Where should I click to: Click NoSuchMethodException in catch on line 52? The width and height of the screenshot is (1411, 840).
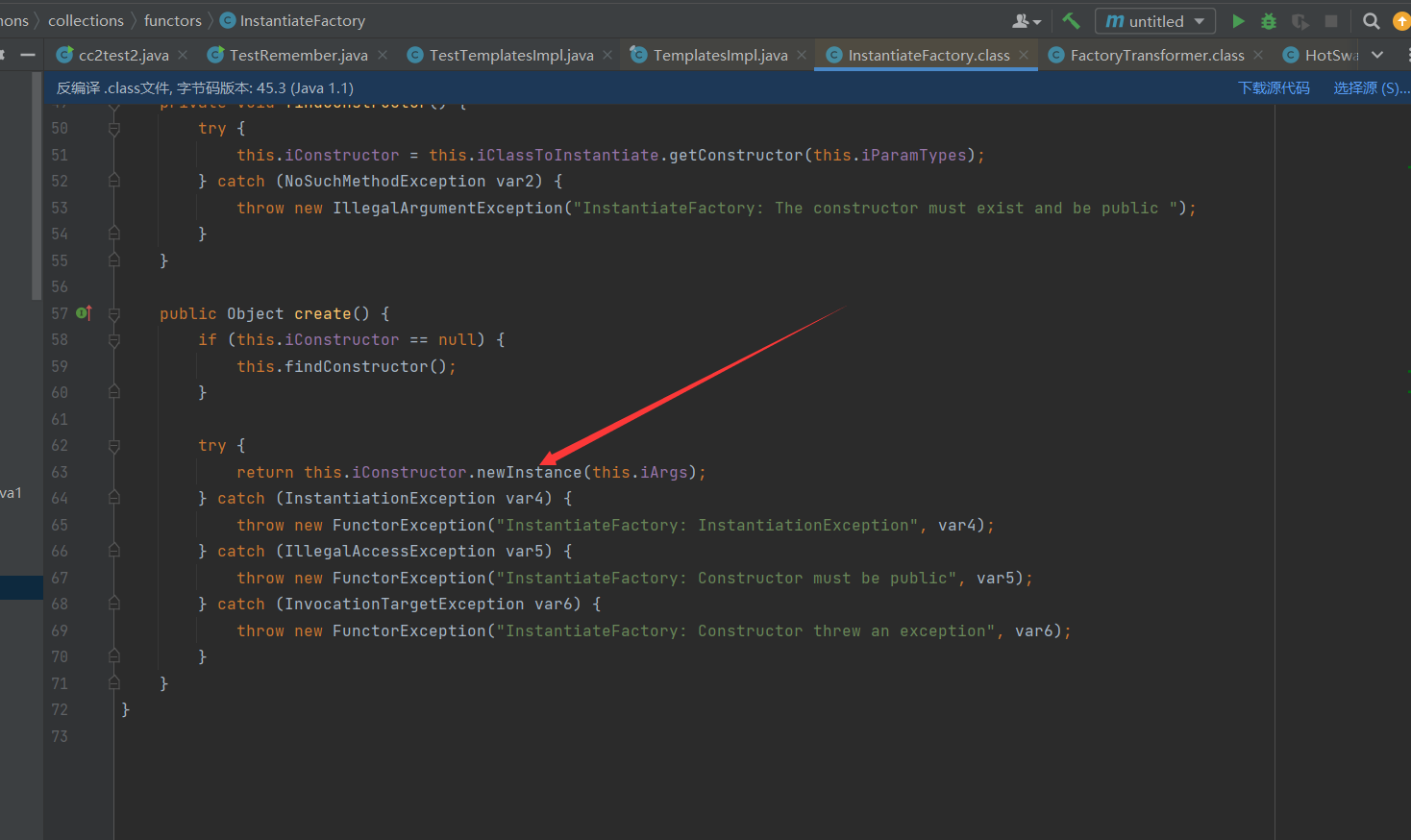click(384, 181)
